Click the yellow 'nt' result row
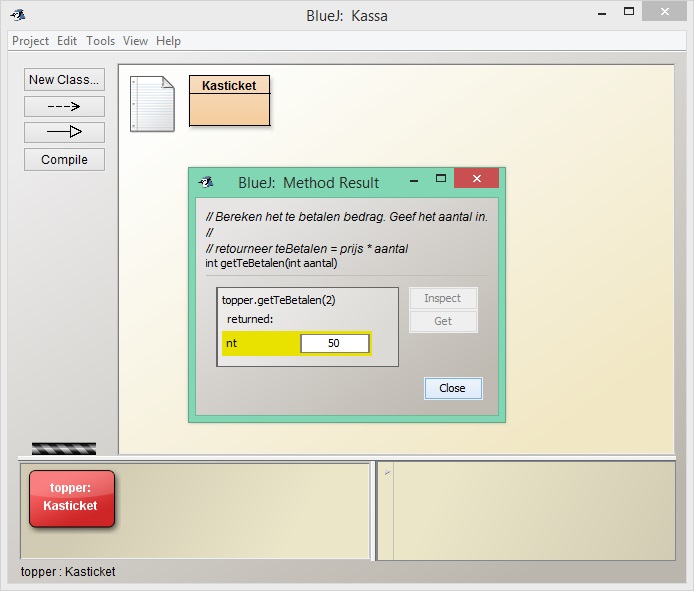Image resolution: width=694 pixels, height=591 pixels. point(297,344)
